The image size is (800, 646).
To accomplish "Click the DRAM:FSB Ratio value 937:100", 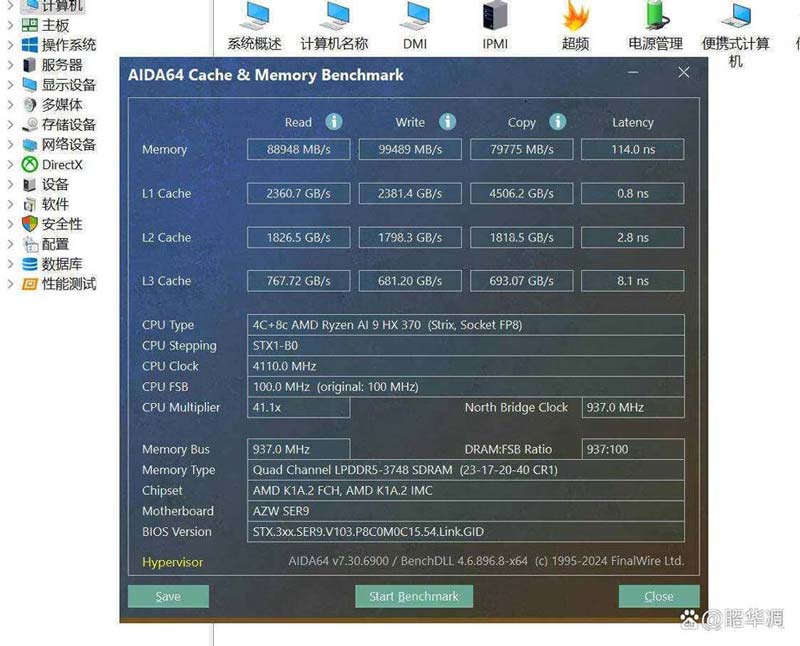I will tap(633, 449).
